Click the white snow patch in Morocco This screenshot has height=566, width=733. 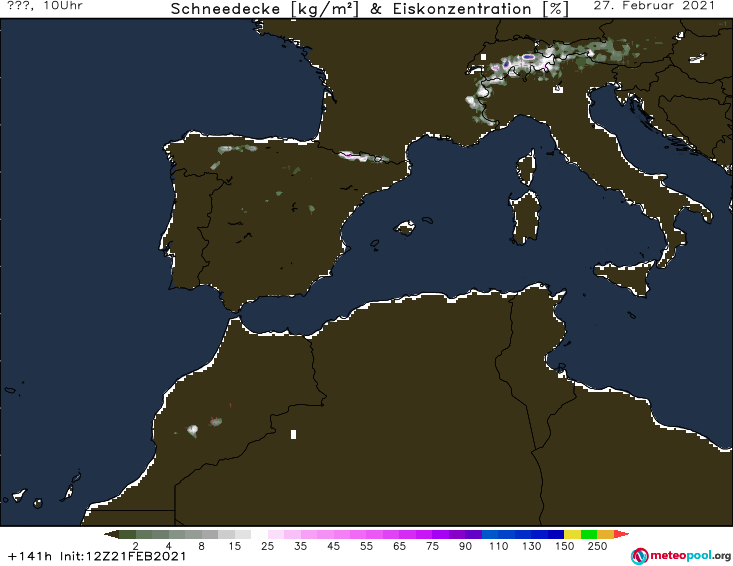pos(193,430)
